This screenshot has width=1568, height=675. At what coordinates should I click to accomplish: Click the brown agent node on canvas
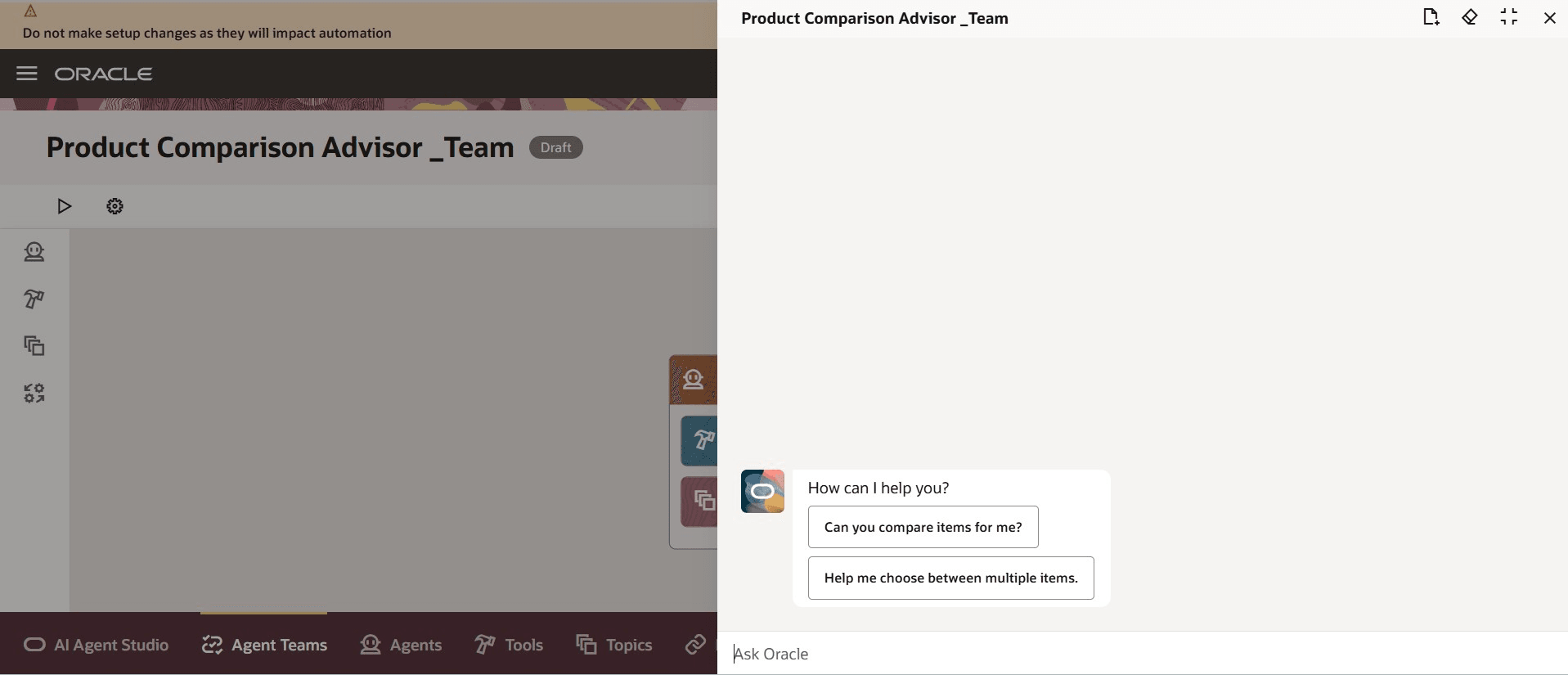click(x=694, y=380)
